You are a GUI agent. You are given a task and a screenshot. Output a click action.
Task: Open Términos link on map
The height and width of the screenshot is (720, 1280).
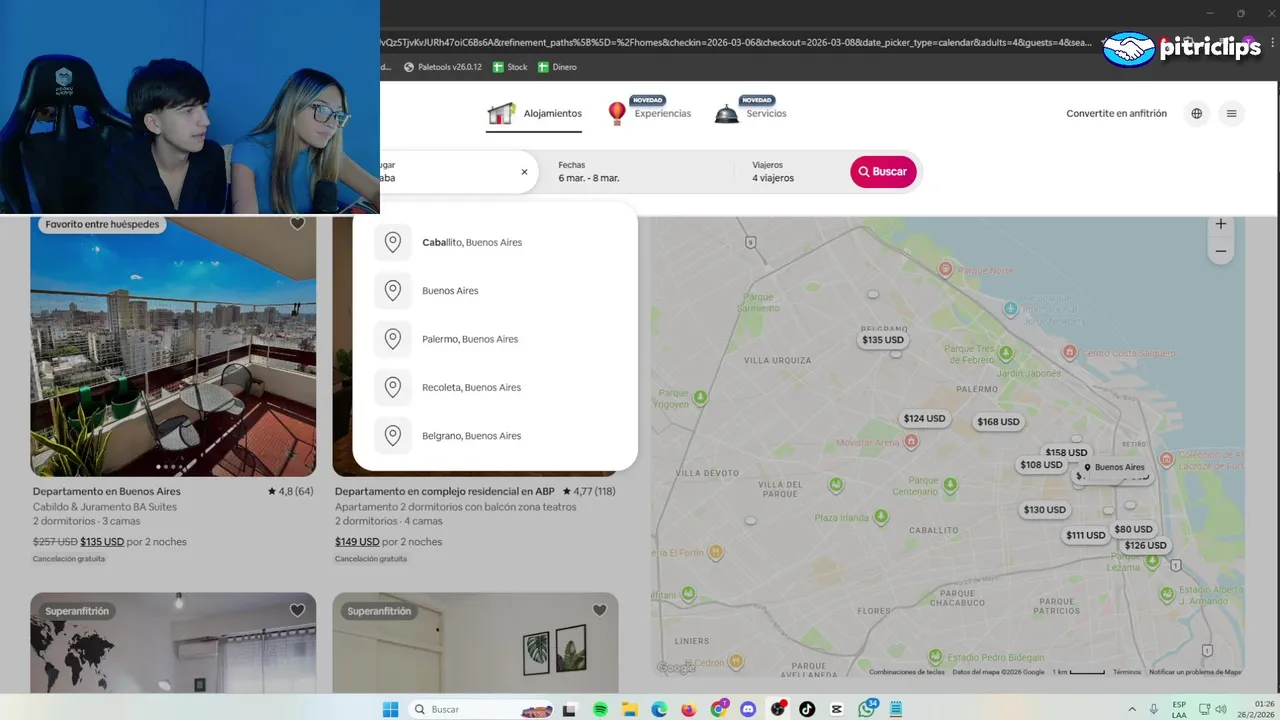tap(1127, 672)
